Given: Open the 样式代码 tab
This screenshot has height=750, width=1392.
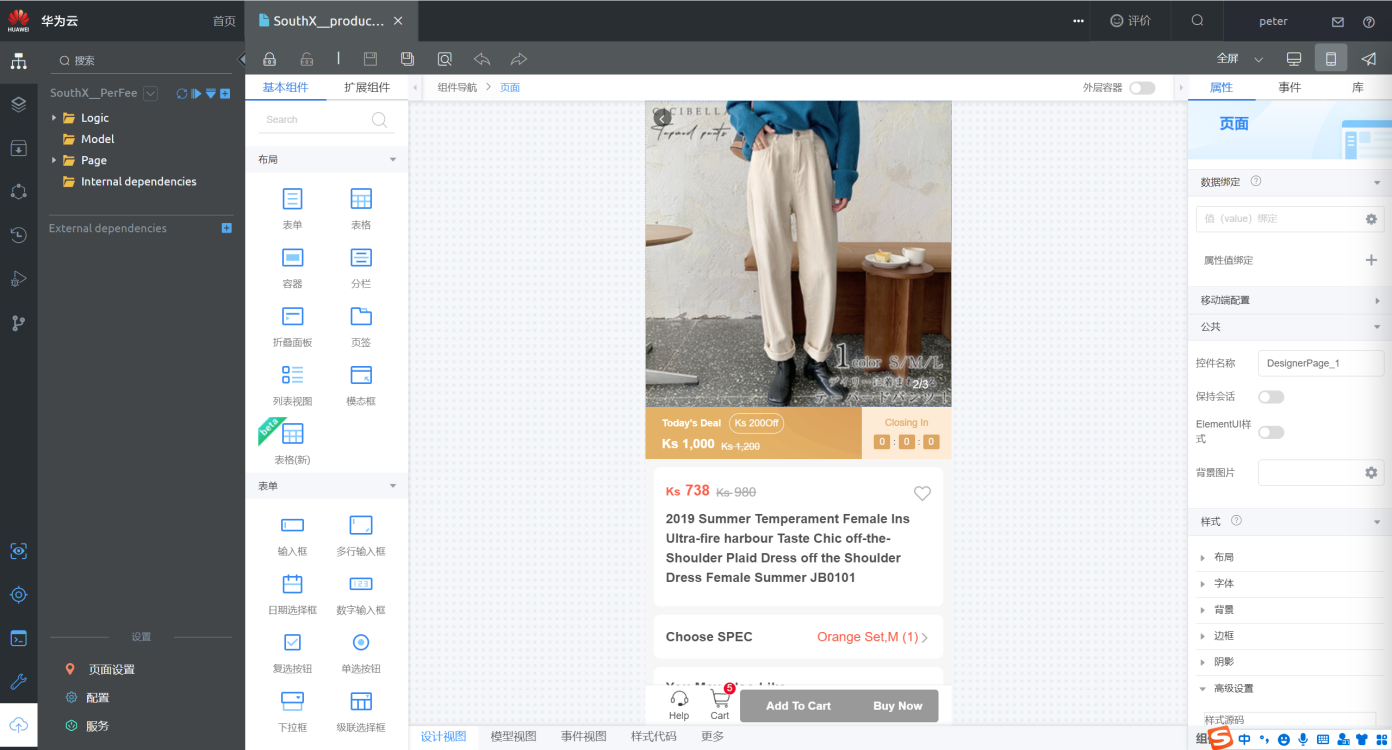Looking at the screenshot, I should pyautogui.click(x=654, y=737).
